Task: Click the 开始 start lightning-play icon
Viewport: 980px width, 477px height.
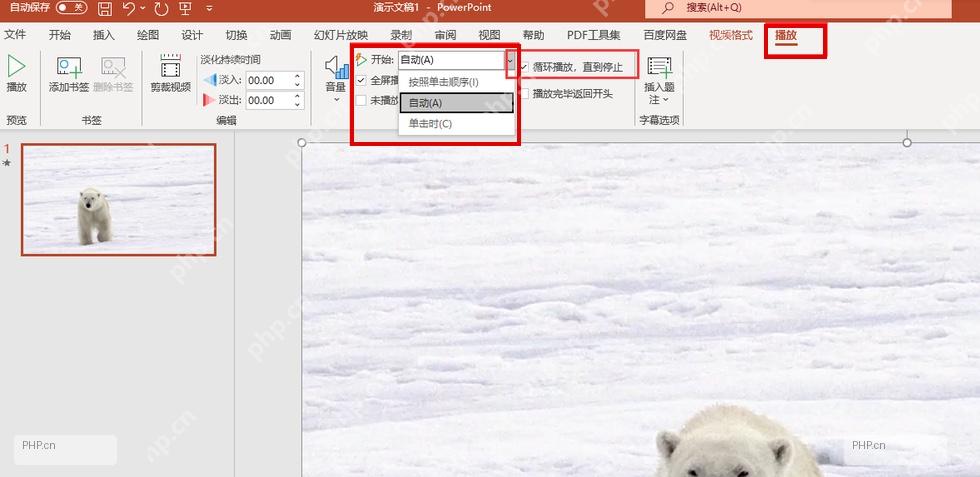Action: [362, 59]
